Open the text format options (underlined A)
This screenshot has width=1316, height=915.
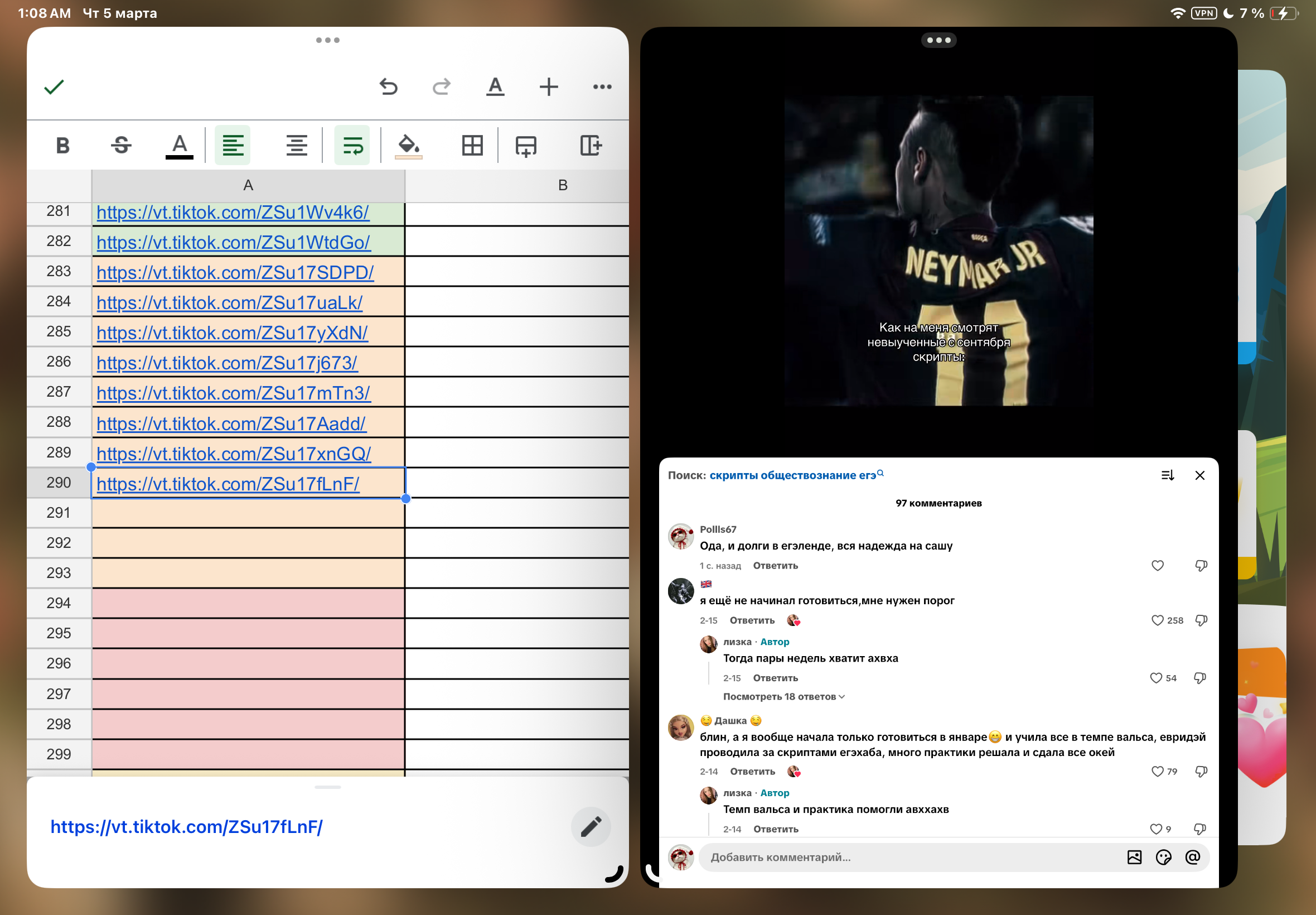(x=495, y=87)
